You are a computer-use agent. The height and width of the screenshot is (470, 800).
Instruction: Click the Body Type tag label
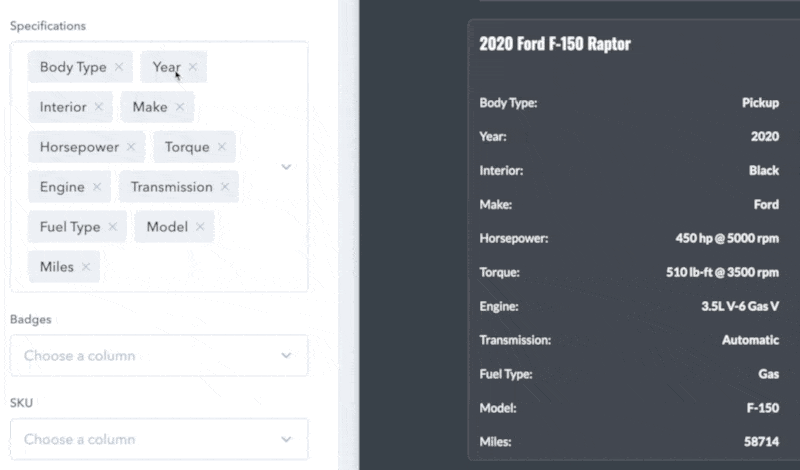point(73,67)
